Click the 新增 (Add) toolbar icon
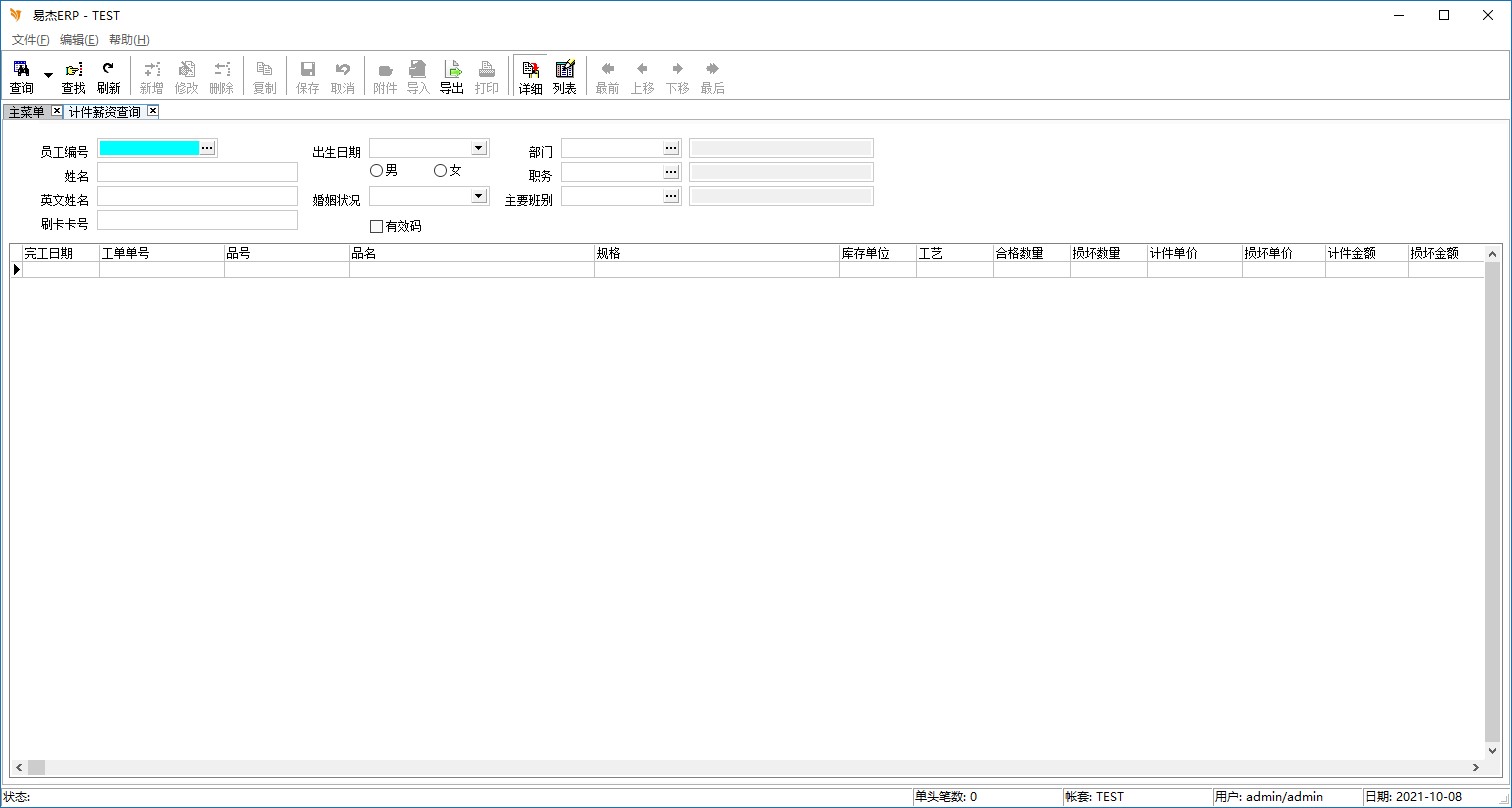This screenshot has height=808, width=1512. tap(151, 77)
